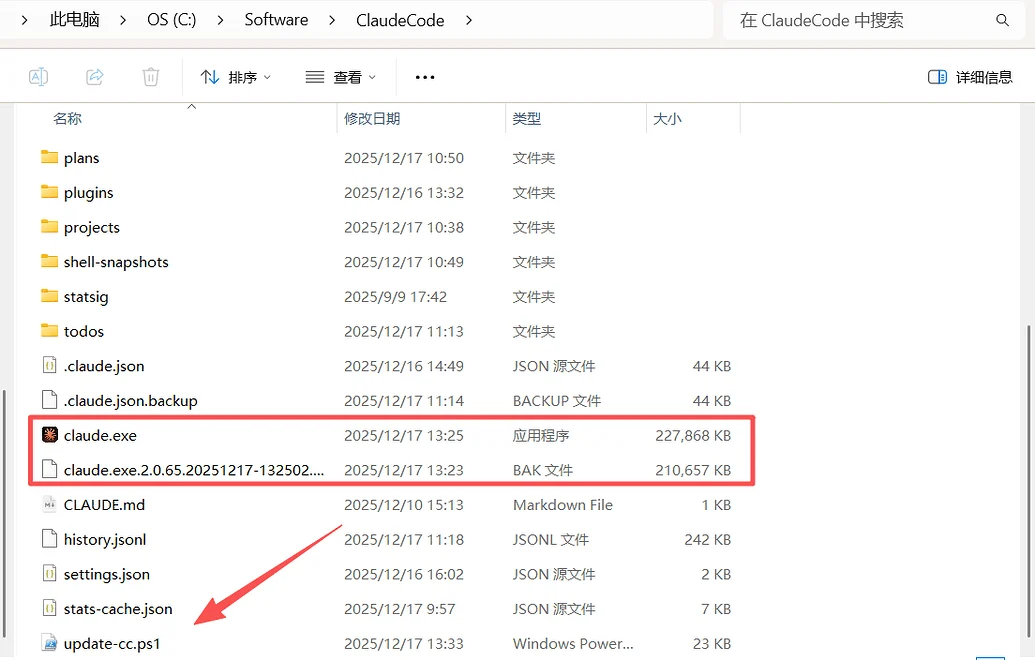This screenshot has width=1035, height=660.
Task: Expand chevron after ClaudeCode breadcrumb
Action: [469, 20]
